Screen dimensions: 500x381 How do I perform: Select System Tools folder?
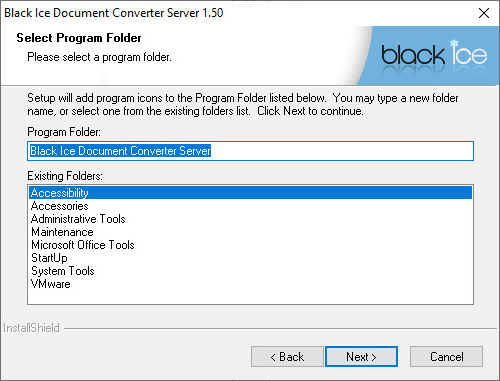[63, 271]
